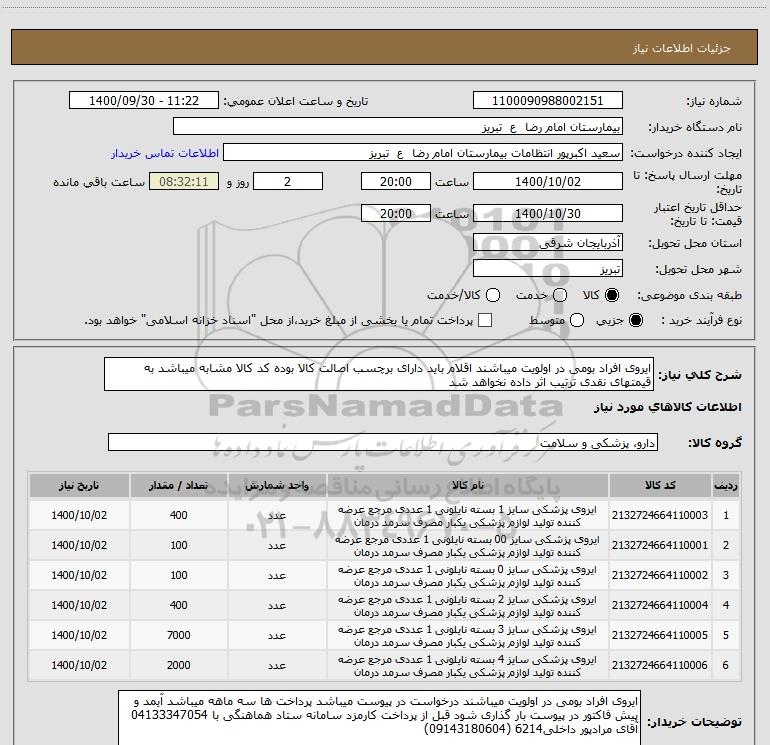Click product code 213272464110003
The height and width of the screenshot is (745, 770).
(x=660, y=515)
